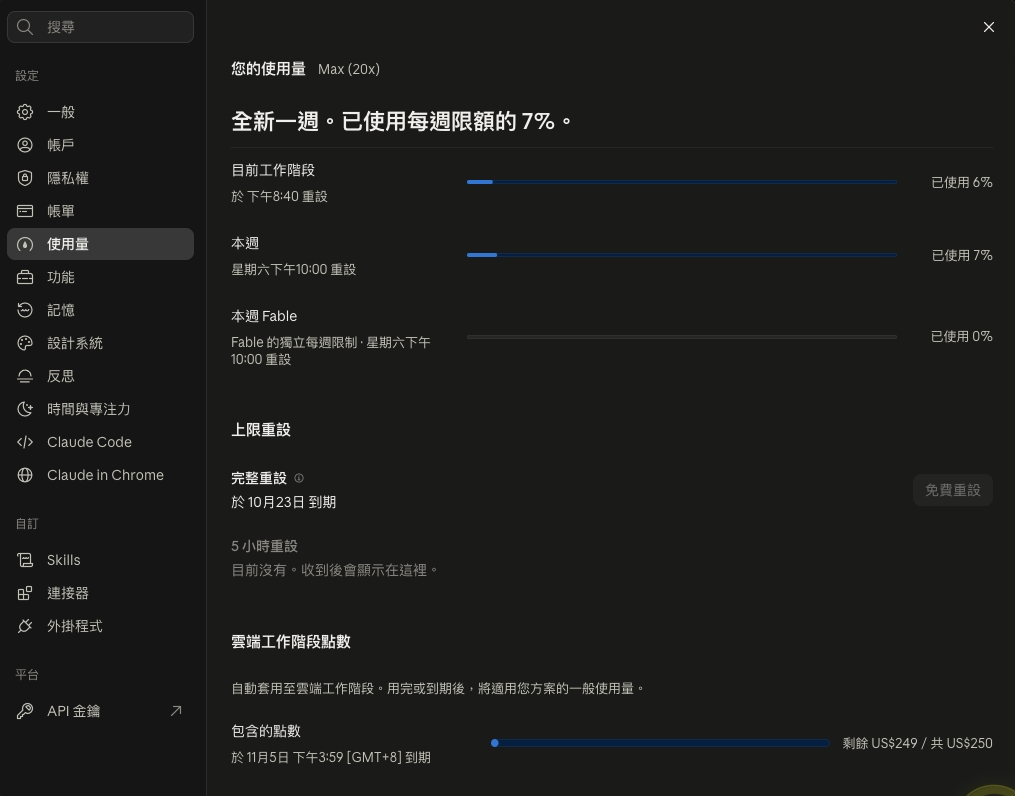Image resolution: width=1015 pixels, height=796 pixels.
Task: Click the text 於 10月23日 到期
Action: (284, 502)
